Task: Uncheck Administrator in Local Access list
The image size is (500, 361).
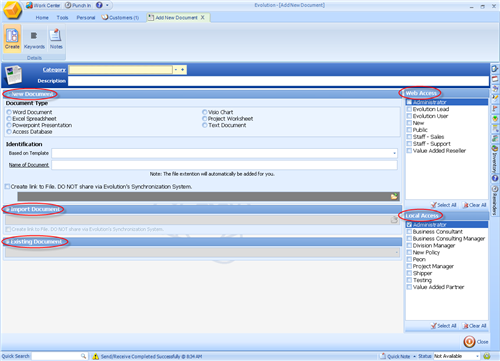Action: pos(409,225)
